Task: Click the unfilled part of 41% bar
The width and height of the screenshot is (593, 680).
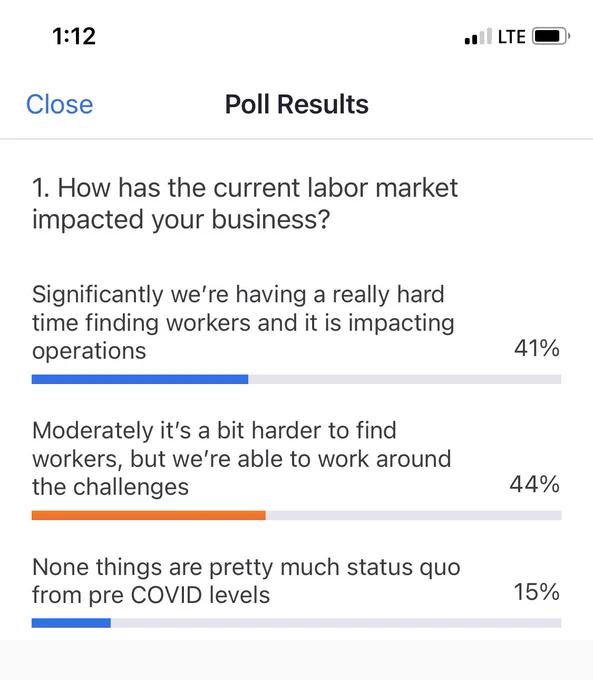Action: (x=405, y=379)
